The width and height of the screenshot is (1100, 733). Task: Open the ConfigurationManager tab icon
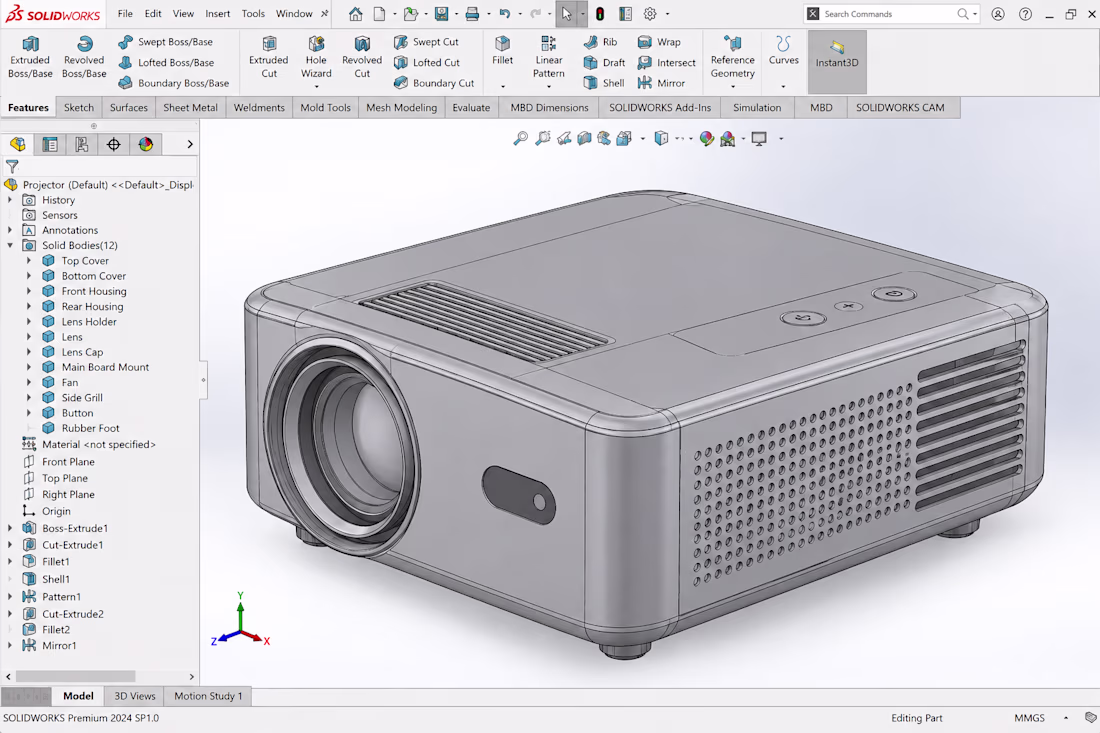(82, 144)
